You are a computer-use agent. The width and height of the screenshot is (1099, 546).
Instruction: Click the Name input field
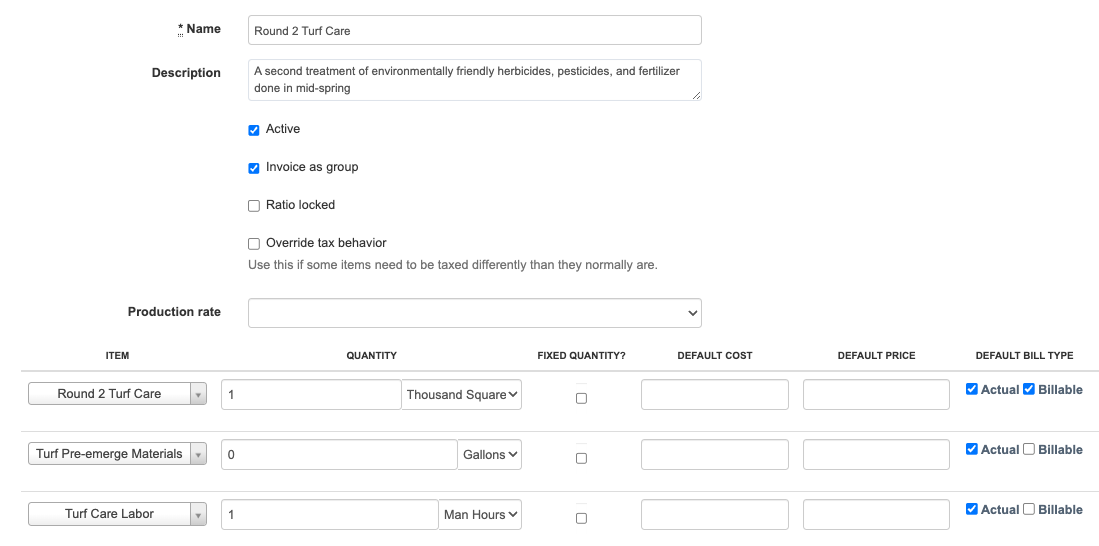(x=474, y=31)
